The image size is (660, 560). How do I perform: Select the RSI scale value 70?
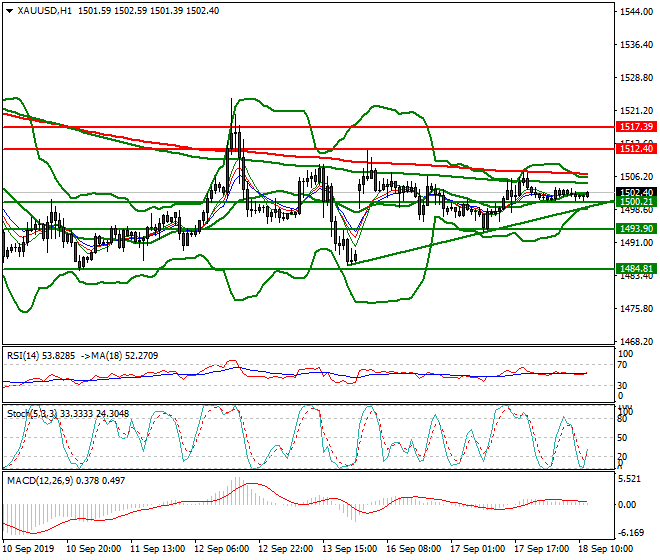(622, 365)
